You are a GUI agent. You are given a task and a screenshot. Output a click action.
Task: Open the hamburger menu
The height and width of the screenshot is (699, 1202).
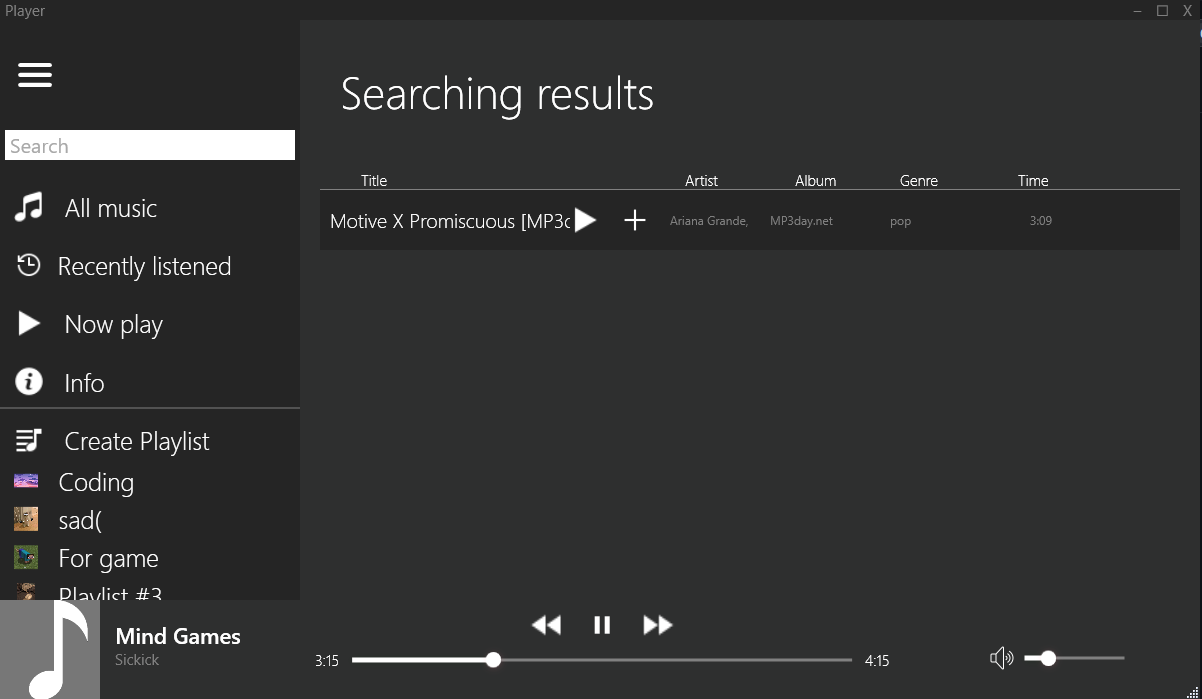tap(35, 75)
